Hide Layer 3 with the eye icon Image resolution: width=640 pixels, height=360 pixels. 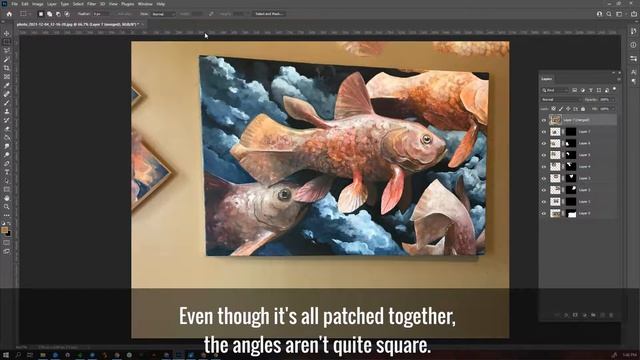(x=544, y=178)
